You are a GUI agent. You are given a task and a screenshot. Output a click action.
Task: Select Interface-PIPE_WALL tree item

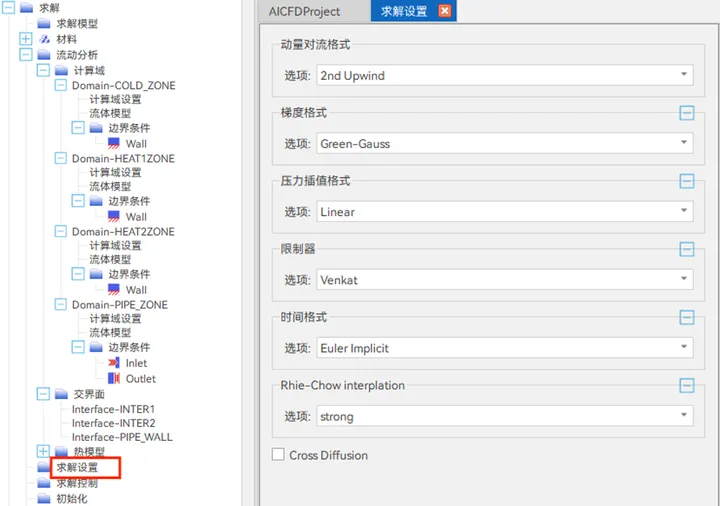point(122,437)
